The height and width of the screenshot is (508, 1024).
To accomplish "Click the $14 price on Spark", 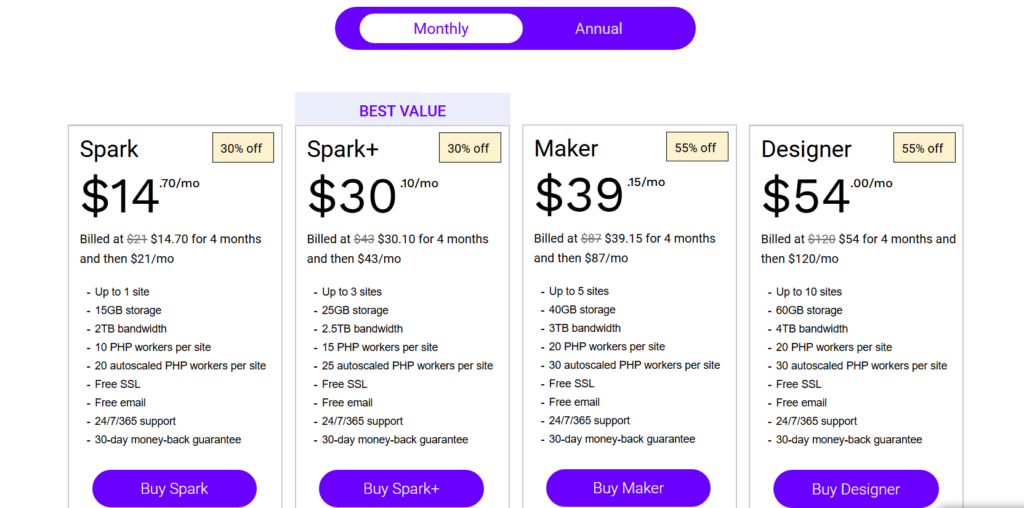I will [x=120, y=196].
